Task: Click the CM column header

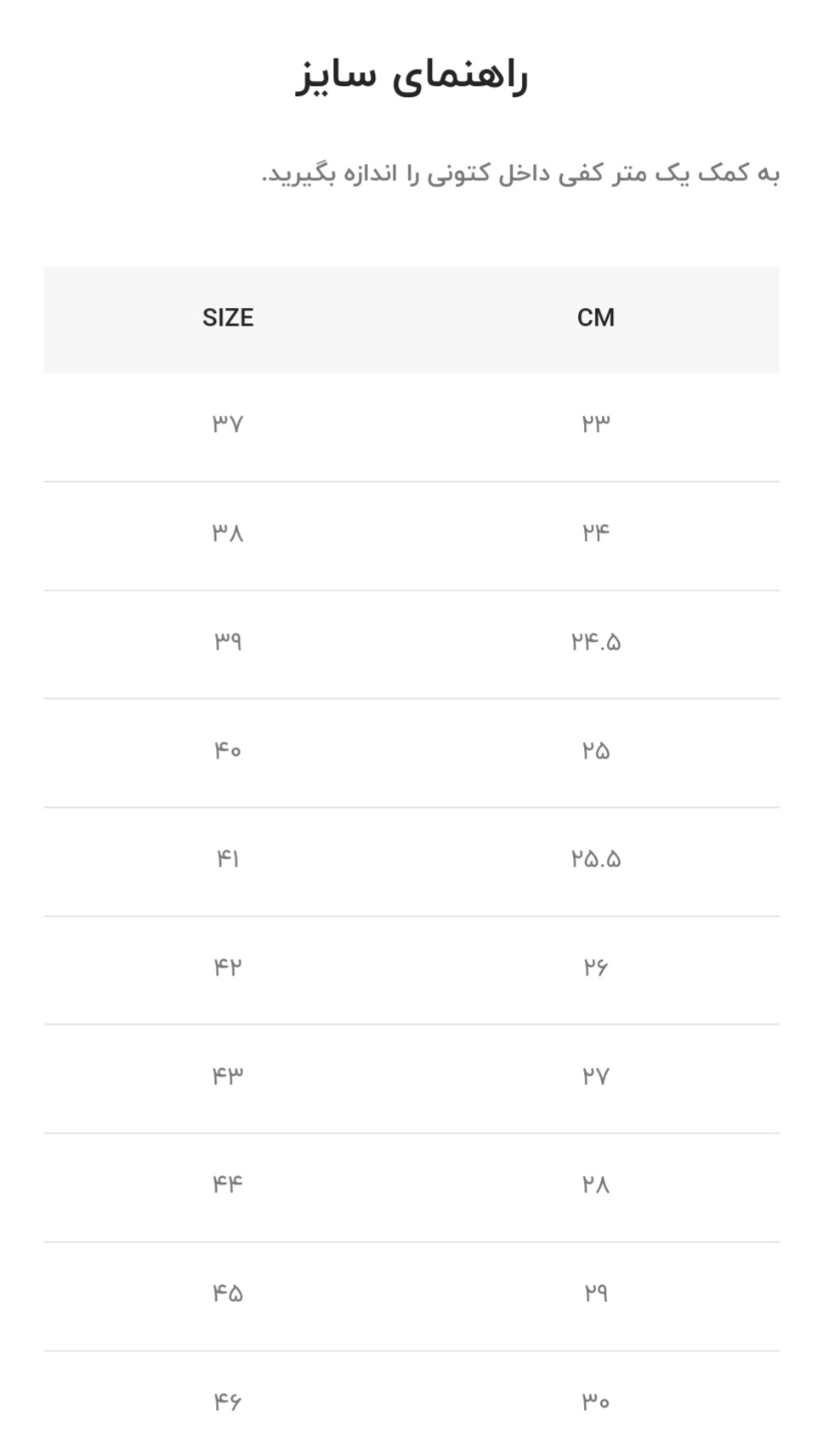Action: pyautogui.click(x=595, y=318)
